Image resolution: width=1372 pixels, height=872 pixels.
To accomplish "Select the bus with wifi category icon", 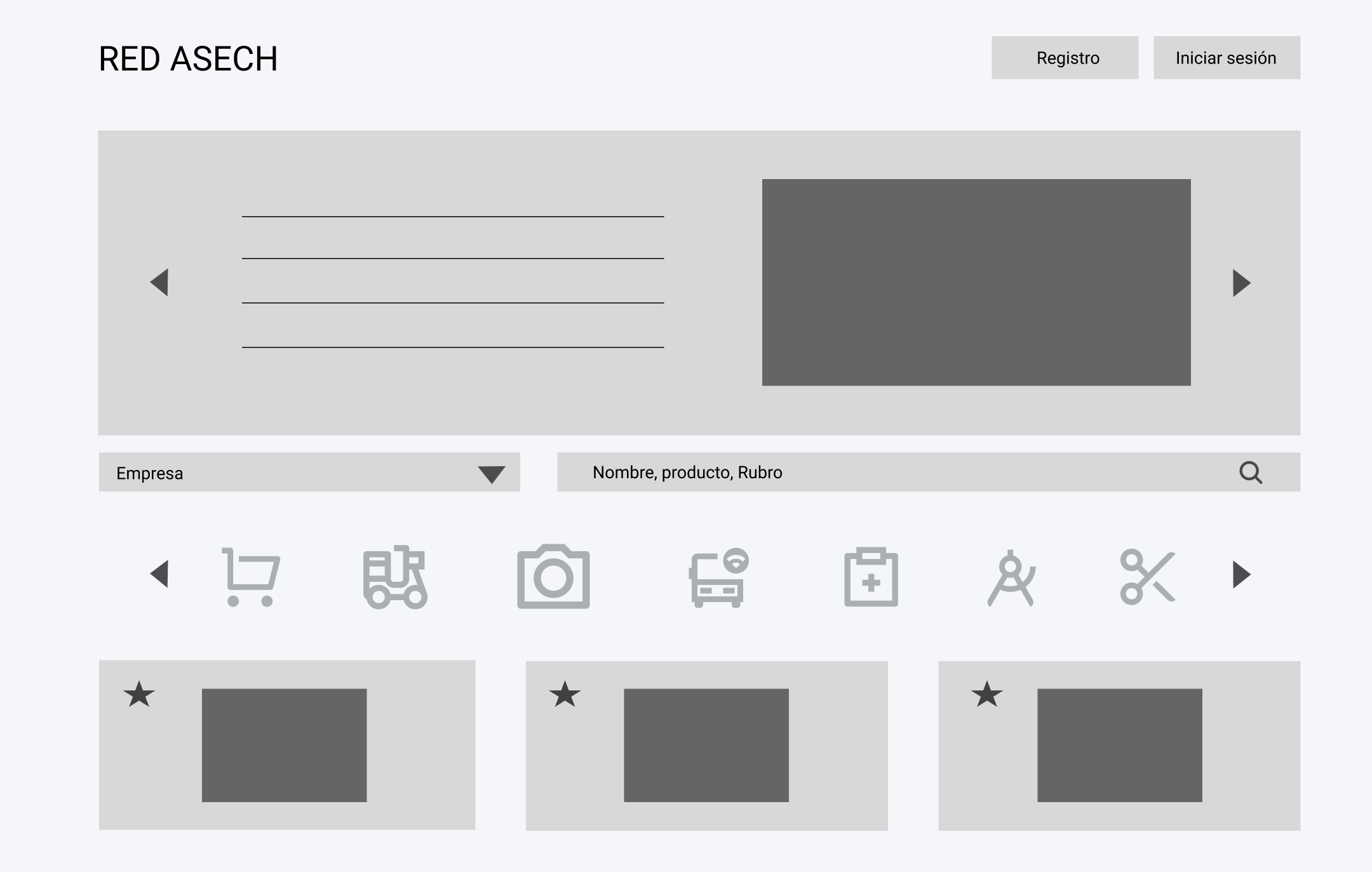I will pos(719,577).
